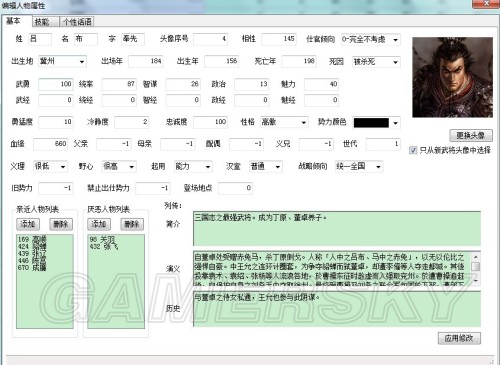Click the 头像序号 input field
Viewport: 500px width, 365px height.
pos(211,39)
